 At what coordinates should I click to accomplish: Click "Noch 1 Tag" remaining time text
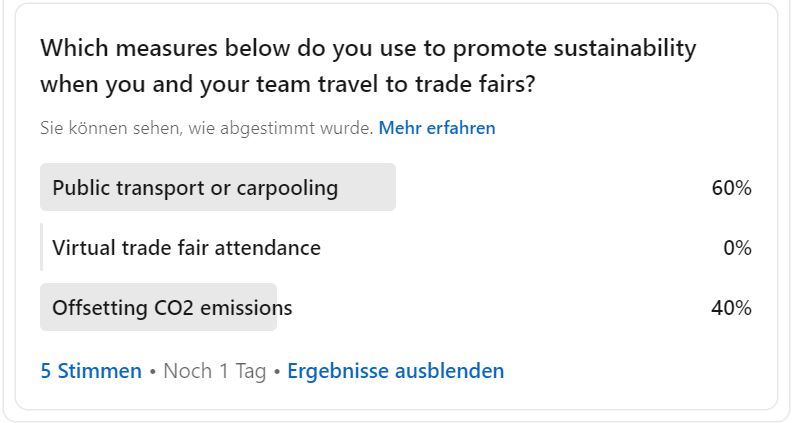pos(214,371)
